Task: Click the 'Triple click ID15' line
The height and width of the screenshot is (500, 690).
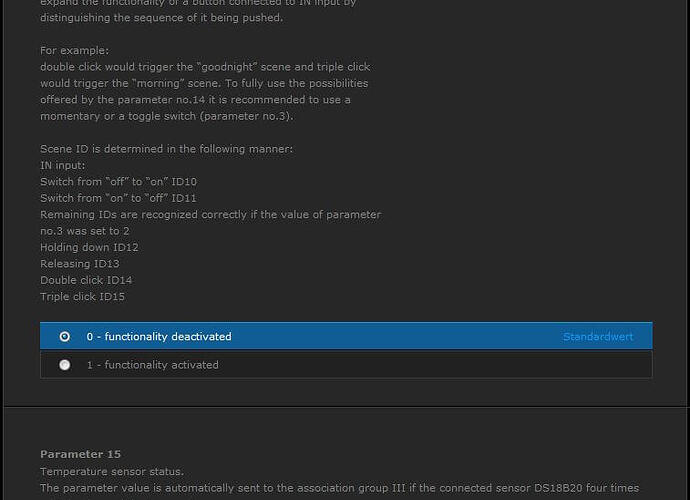Action: pyautogui.click(x=82, y=297)
